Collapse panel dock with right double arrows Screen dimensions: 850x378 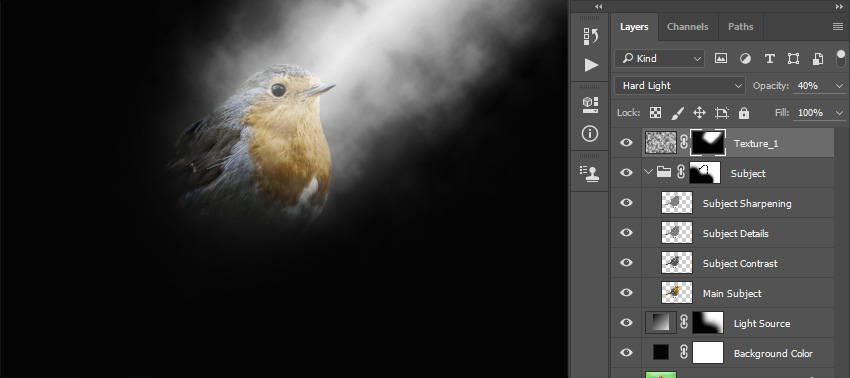[x=839, y=7]
